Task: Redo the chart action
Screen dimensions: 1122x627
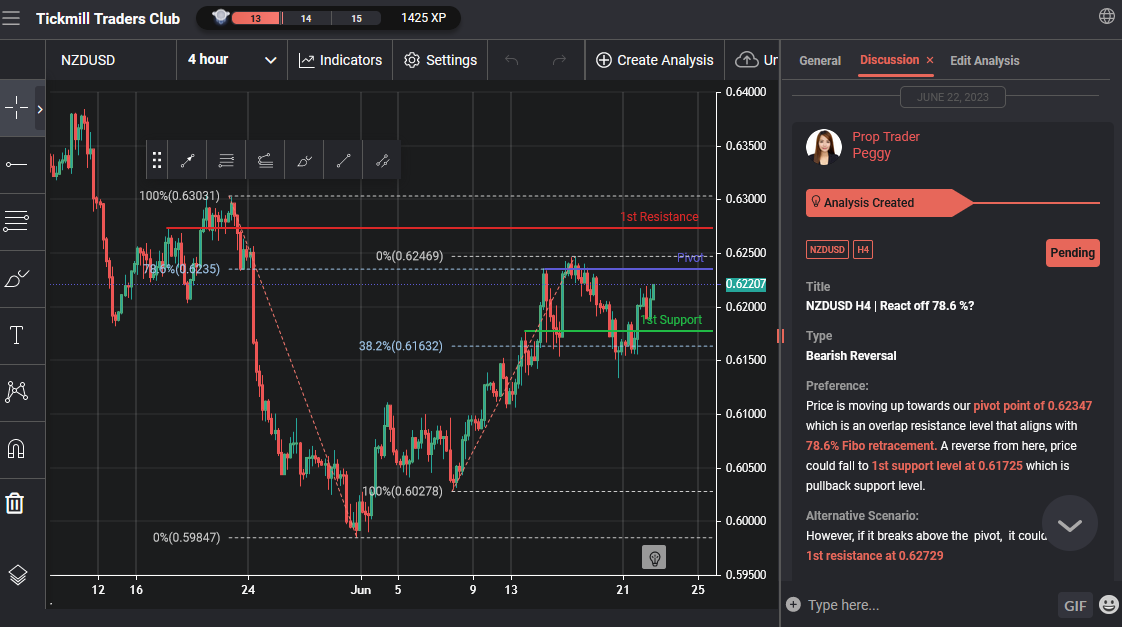Action: pyautogui.click(x=559, y=60)
